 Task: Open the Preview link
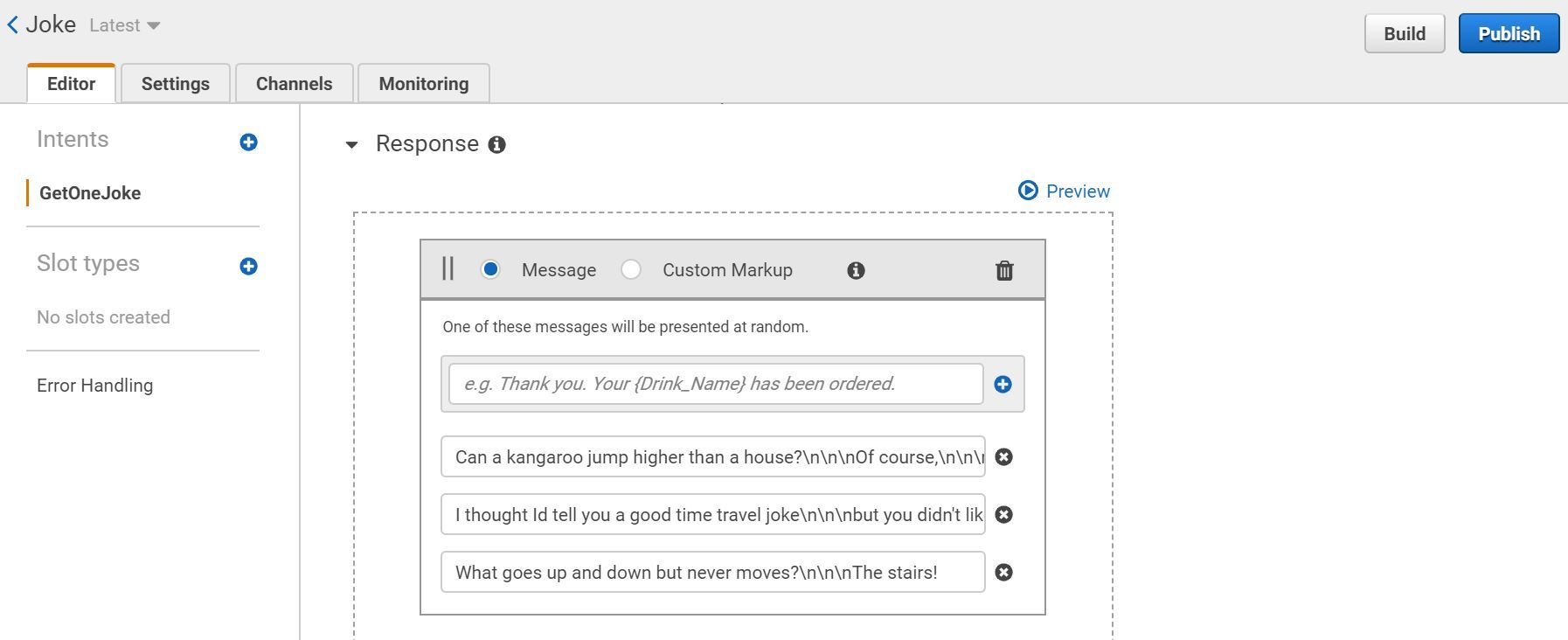1078,191
